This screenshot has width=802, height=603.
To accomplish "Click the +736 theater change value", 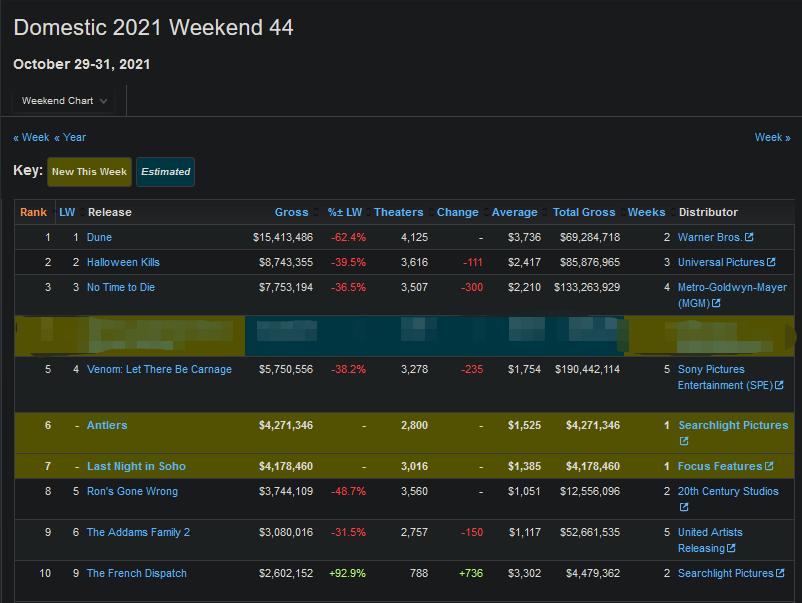I will (471, 573).
